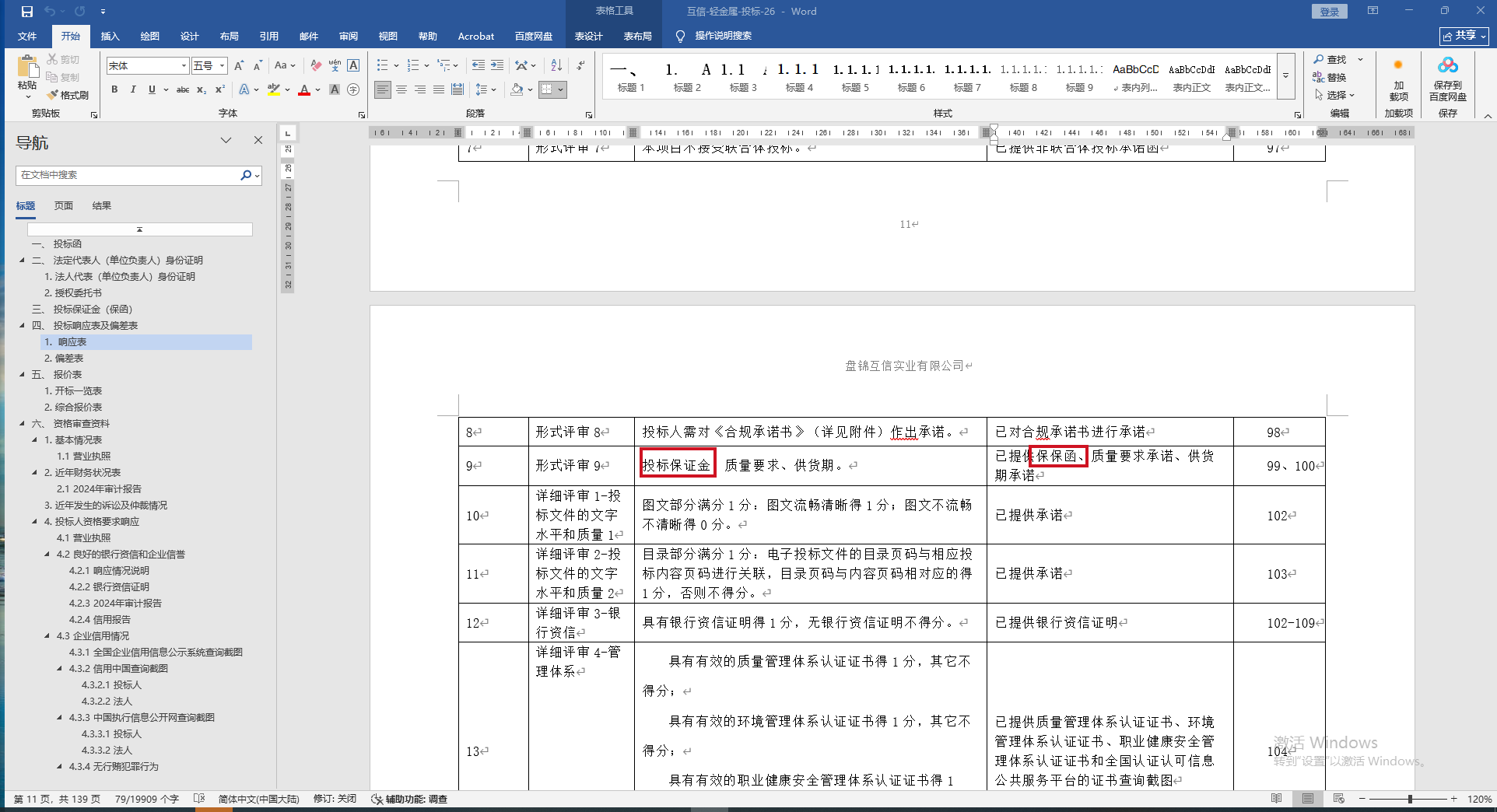Open the 表布局 table layout tab

coord(638,36)
